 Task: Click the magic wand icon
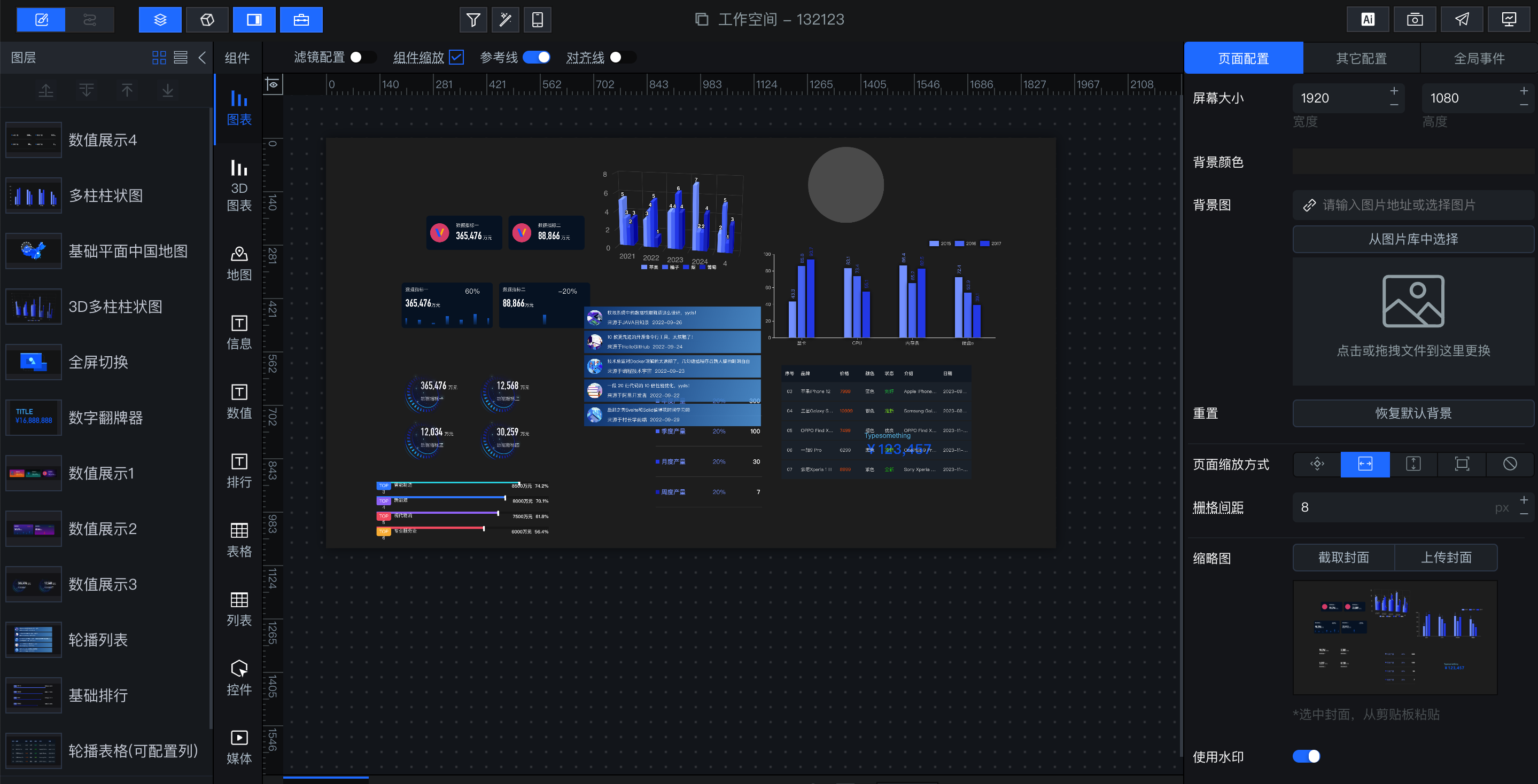[x=505, y=20]
